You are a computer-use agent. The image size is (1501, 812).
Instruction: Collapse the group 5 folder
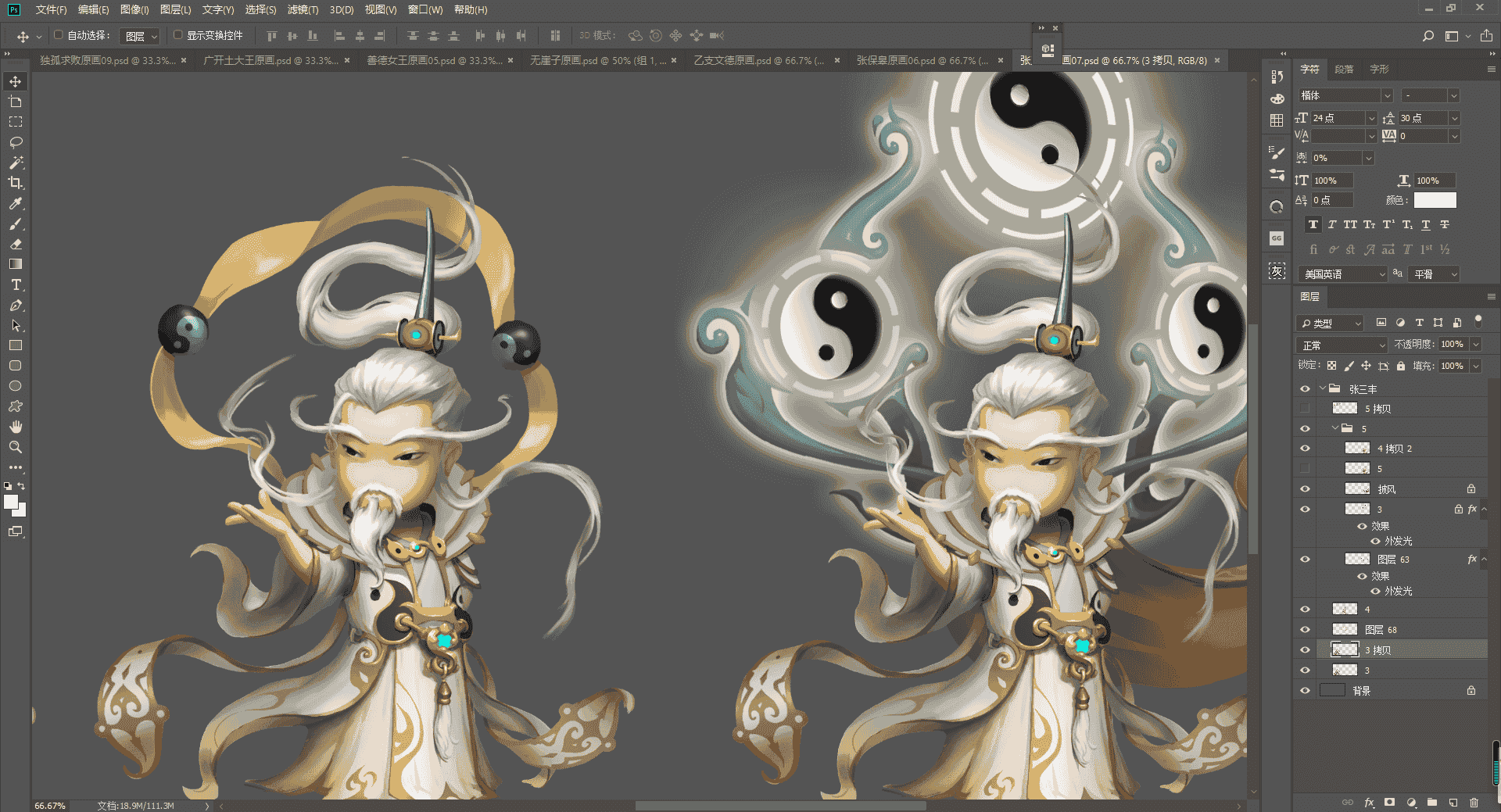click(x=1335, y=428)
